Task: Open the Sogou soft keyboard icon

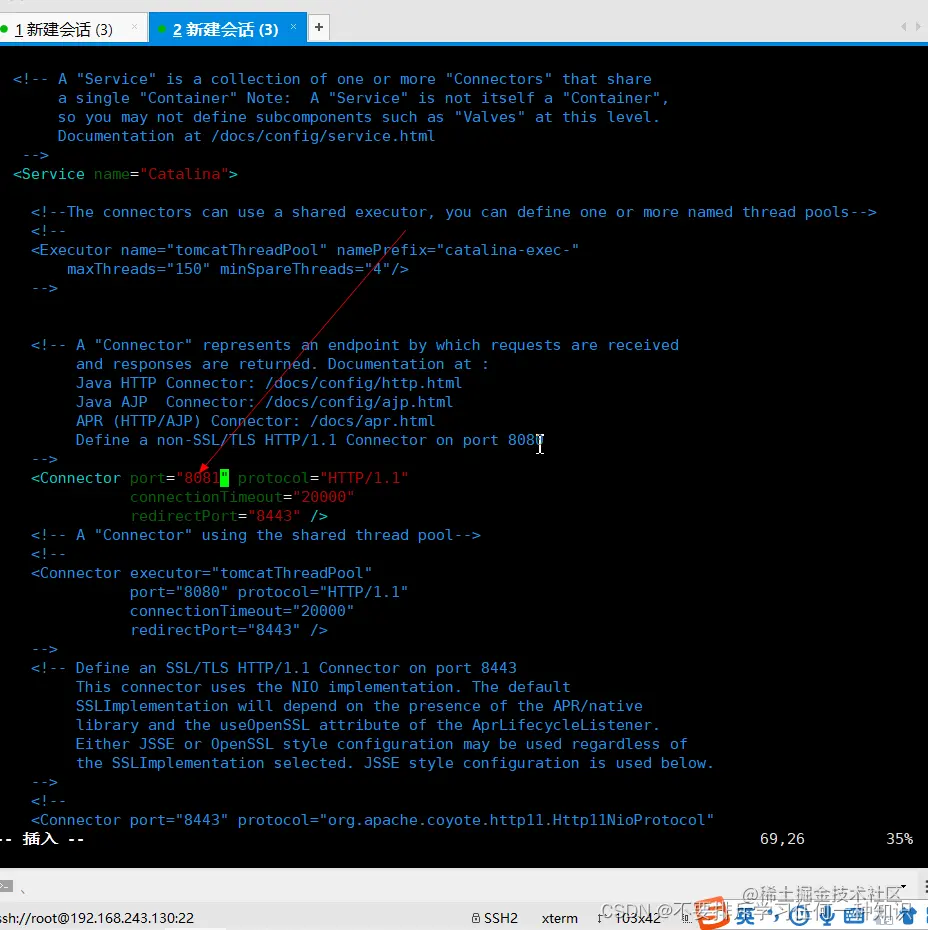Action: pos(853,916)
